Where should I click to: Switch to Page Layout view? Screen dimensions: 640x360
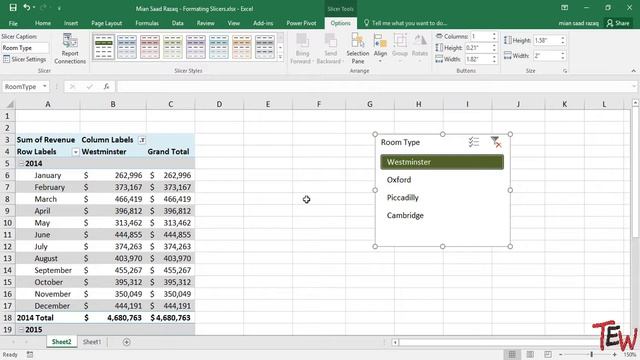click(x=530, y=354)
